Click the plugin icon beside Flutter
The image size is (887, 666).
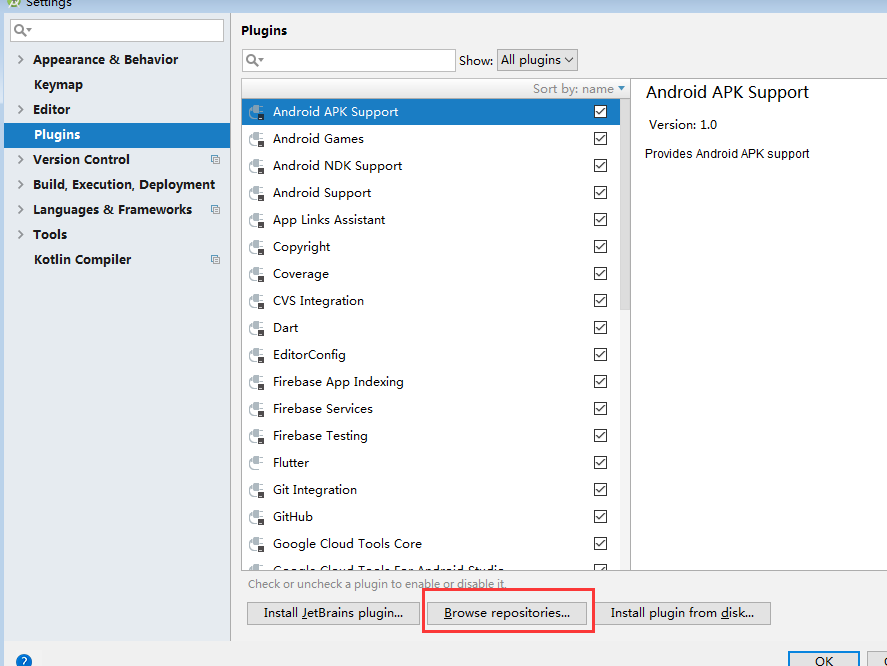tap(256, 463)
